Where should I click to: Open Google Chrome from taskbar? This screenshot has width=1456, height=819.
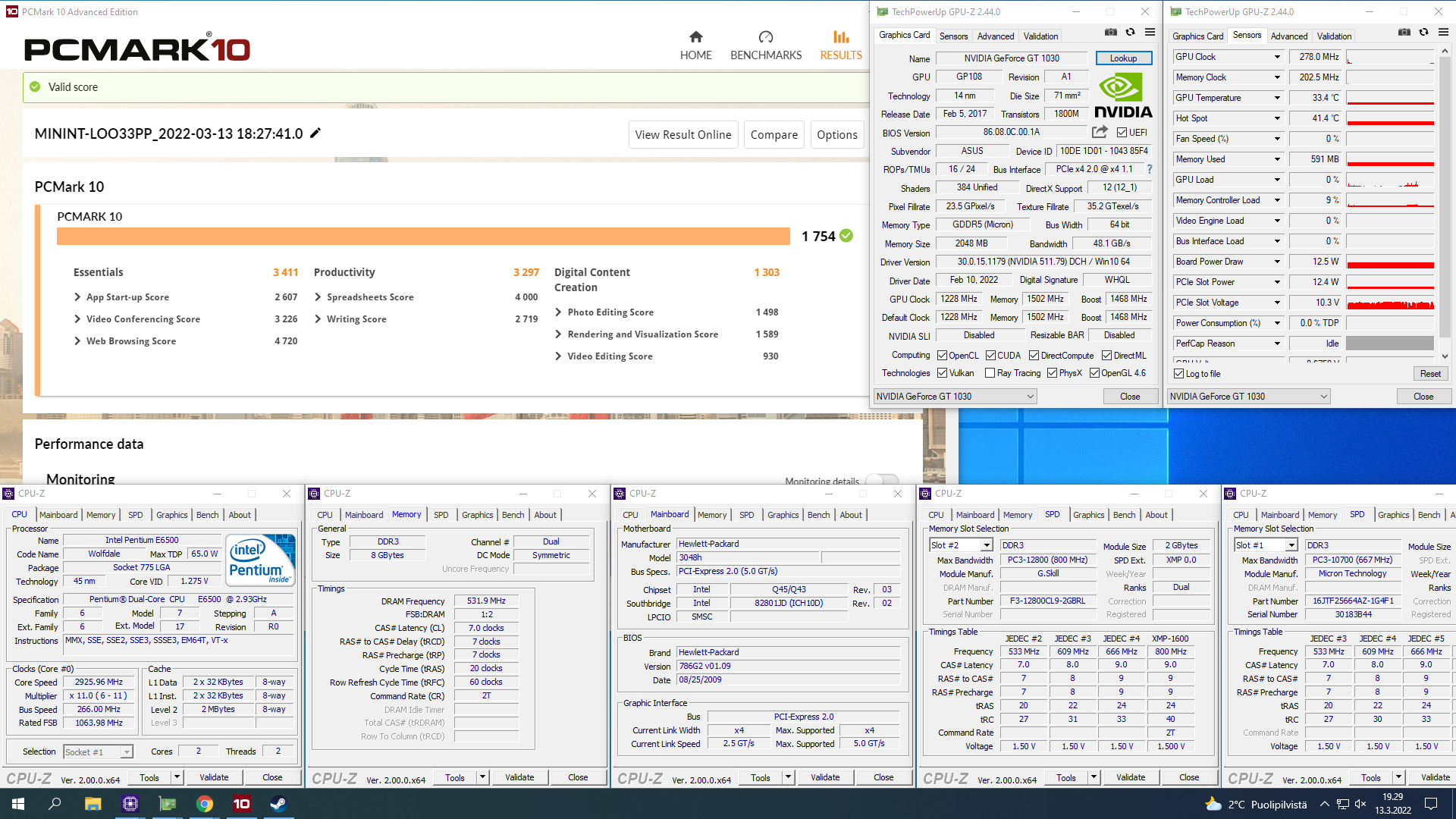point(204,804)
